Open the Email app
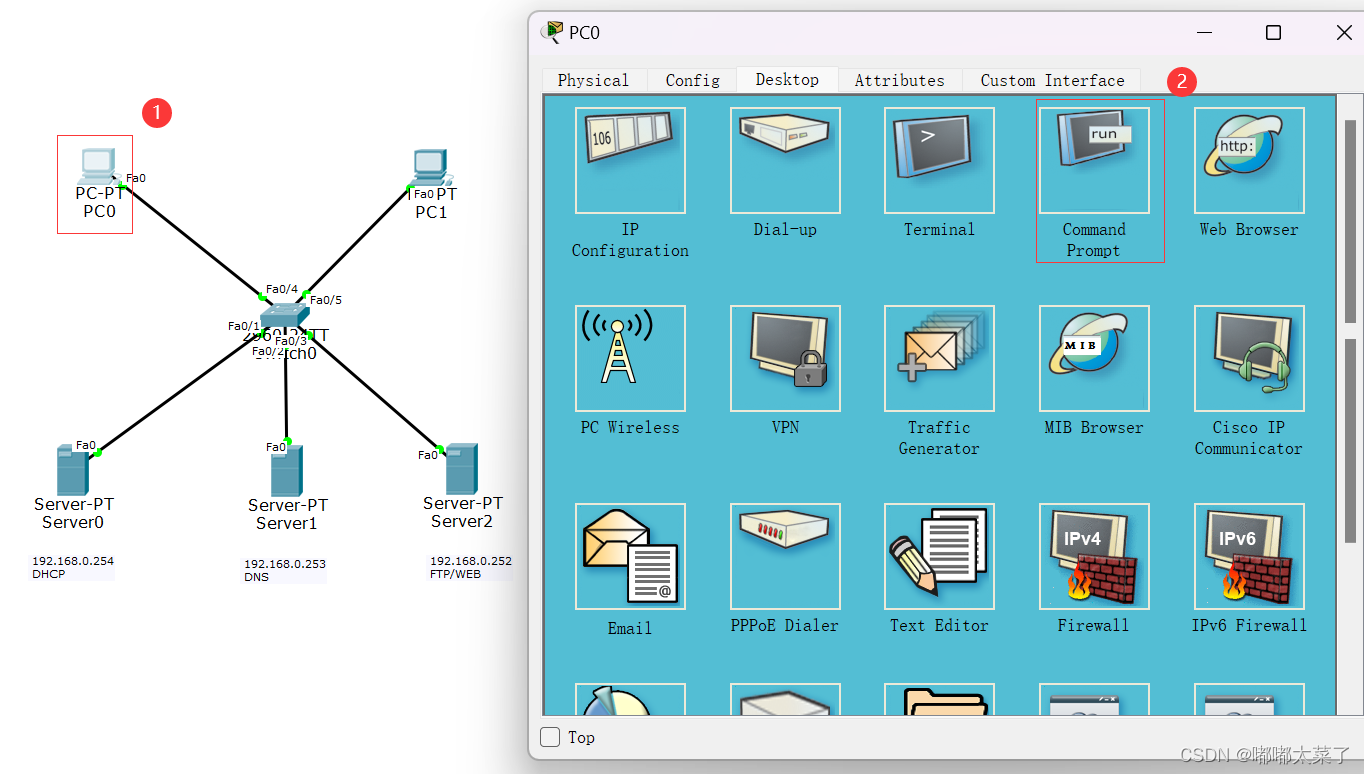This screenshot has height=774, width=1364. pyautogui.click(x=630, y=557)
